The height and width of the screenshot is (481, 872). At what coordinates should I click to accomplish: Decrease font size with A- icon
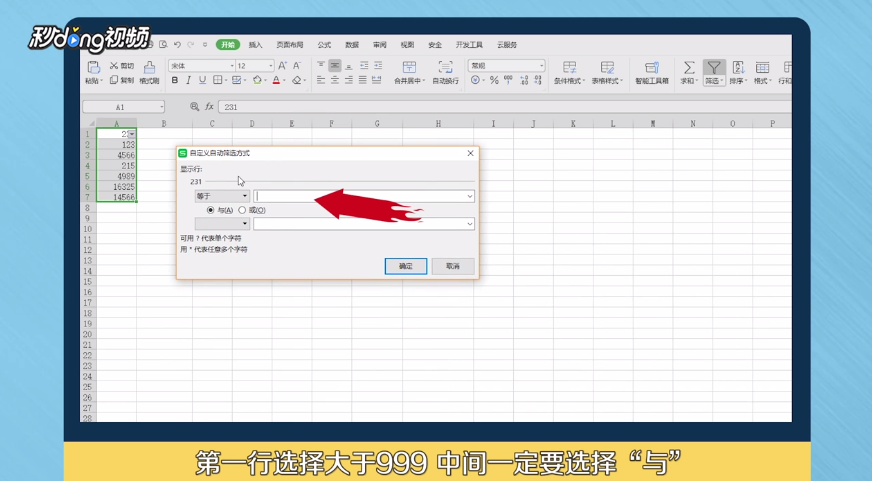[297, 66]
